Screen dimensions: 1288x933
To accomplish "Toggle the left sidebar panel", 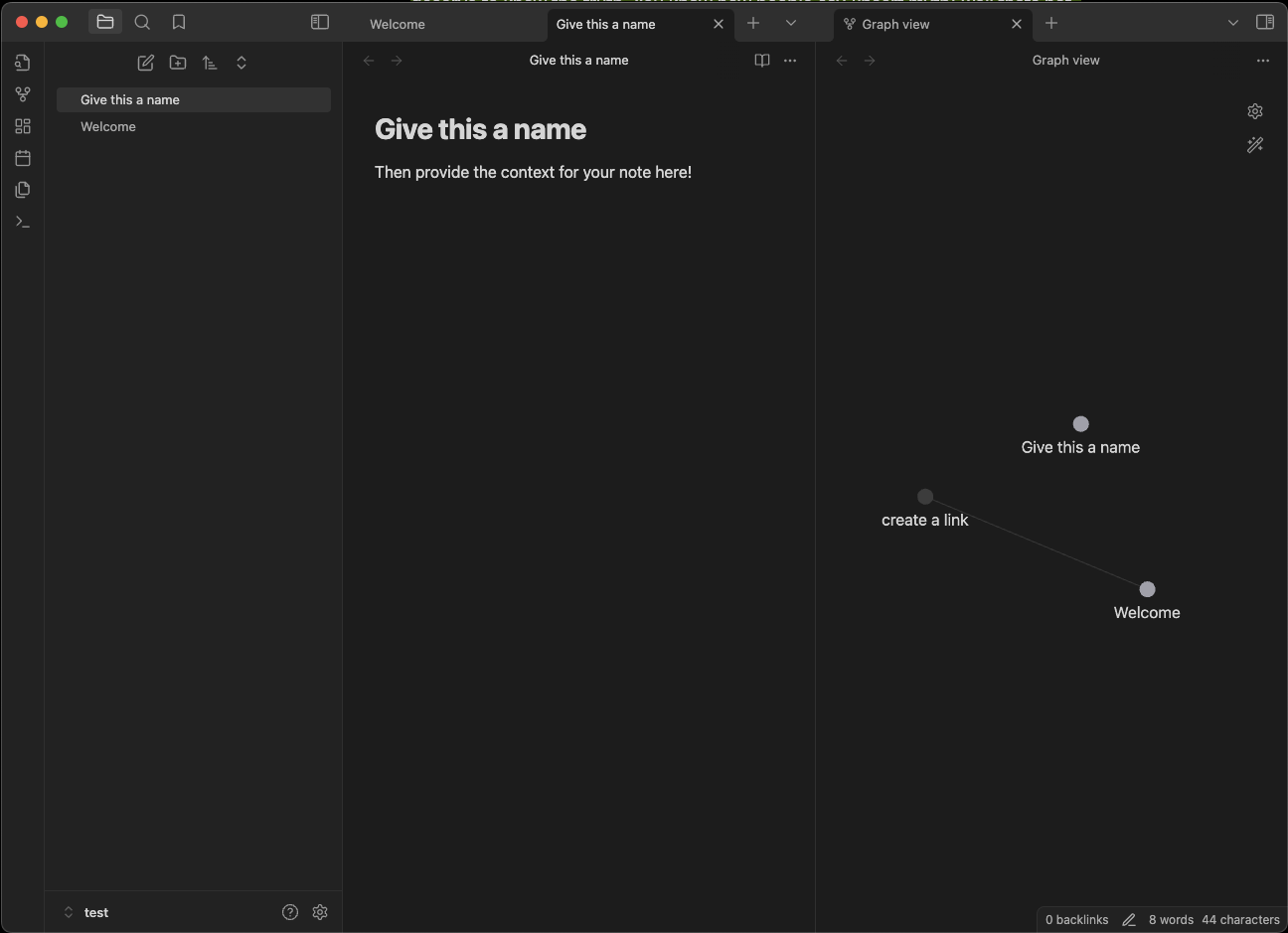I will click(320, 22).
